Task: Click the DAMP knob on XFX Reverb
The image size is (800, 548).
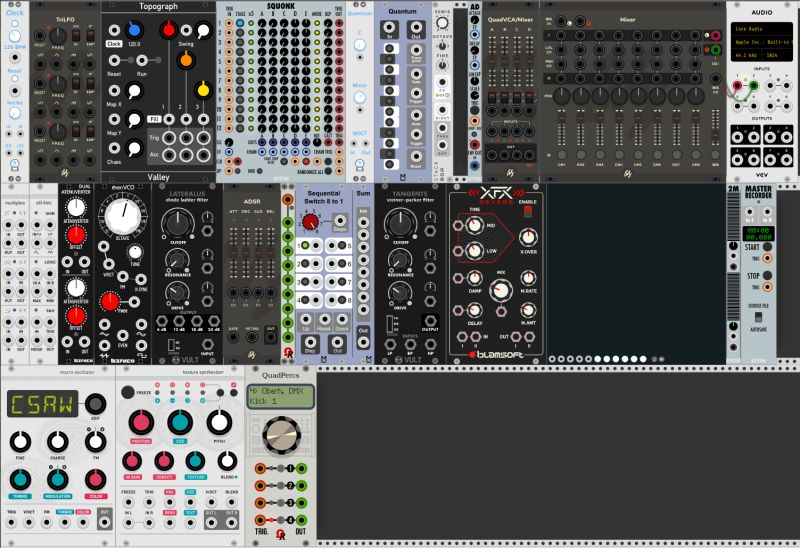Action: [x=474, y=278]
